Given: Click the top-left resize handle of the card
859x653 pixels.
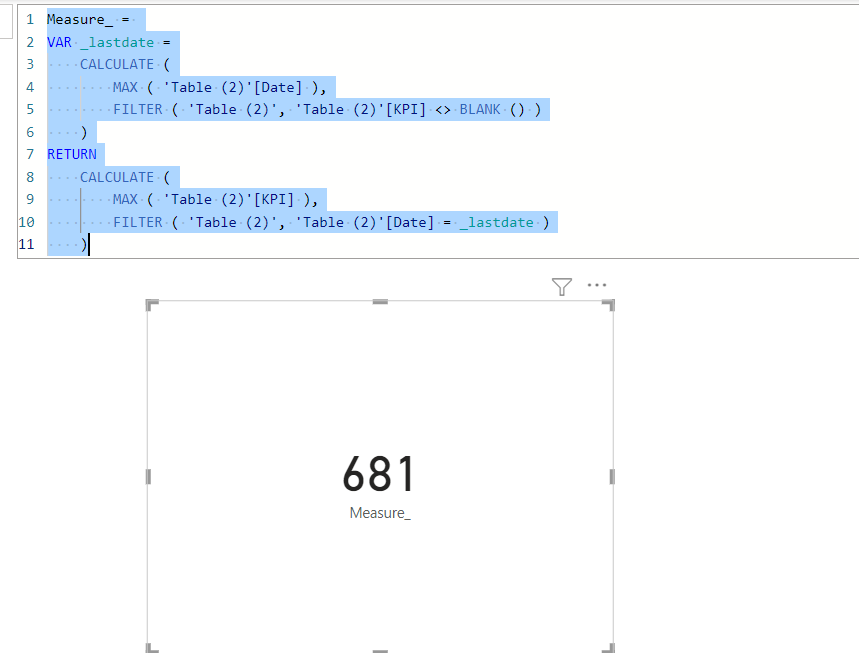Looking at the screenshot, I should [x=152, y=305].
